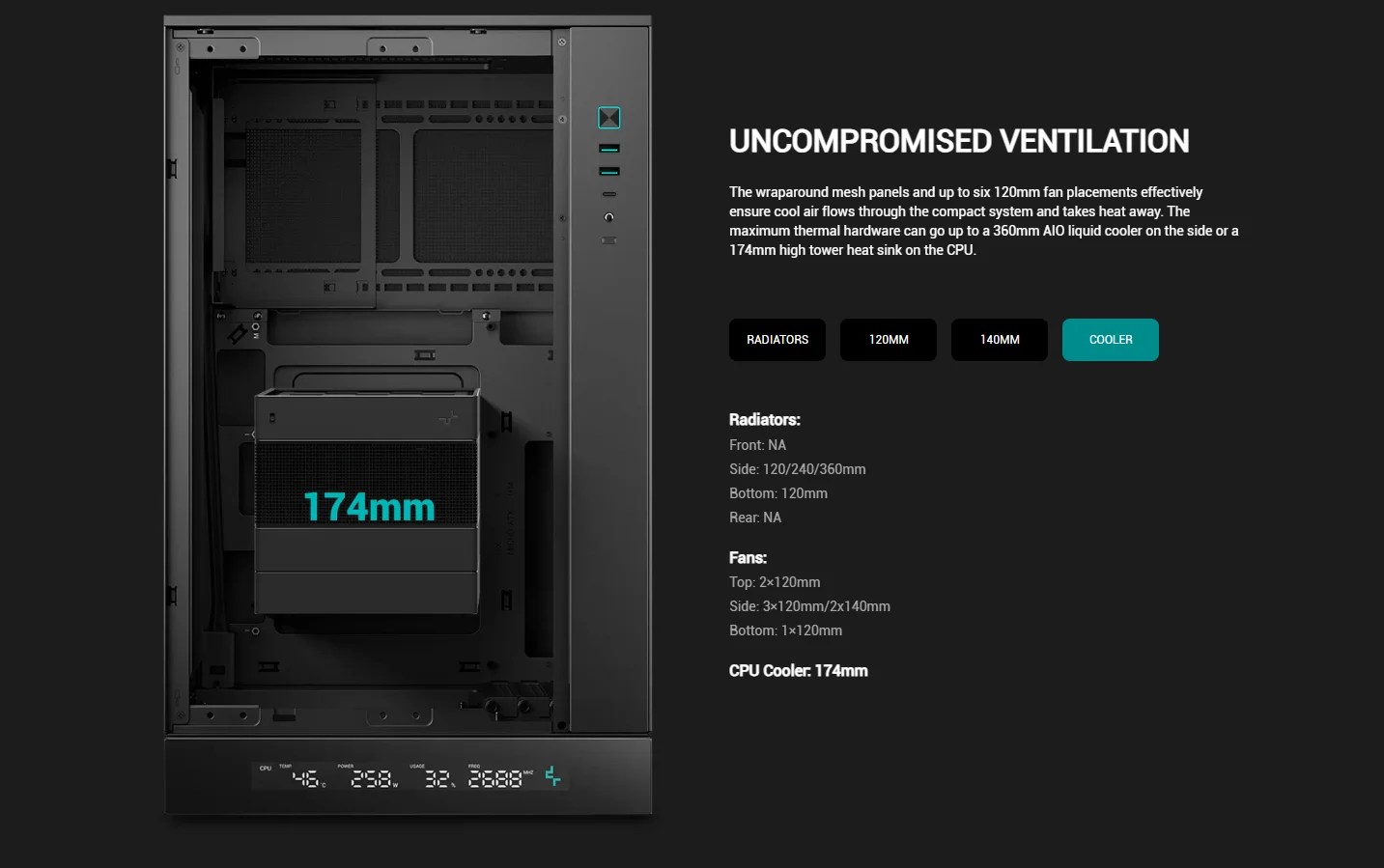Image resolution: width=1384 pixels, height=868 pixels.
Task: Click the CPU power wattage reading
Action: (373, 778)
